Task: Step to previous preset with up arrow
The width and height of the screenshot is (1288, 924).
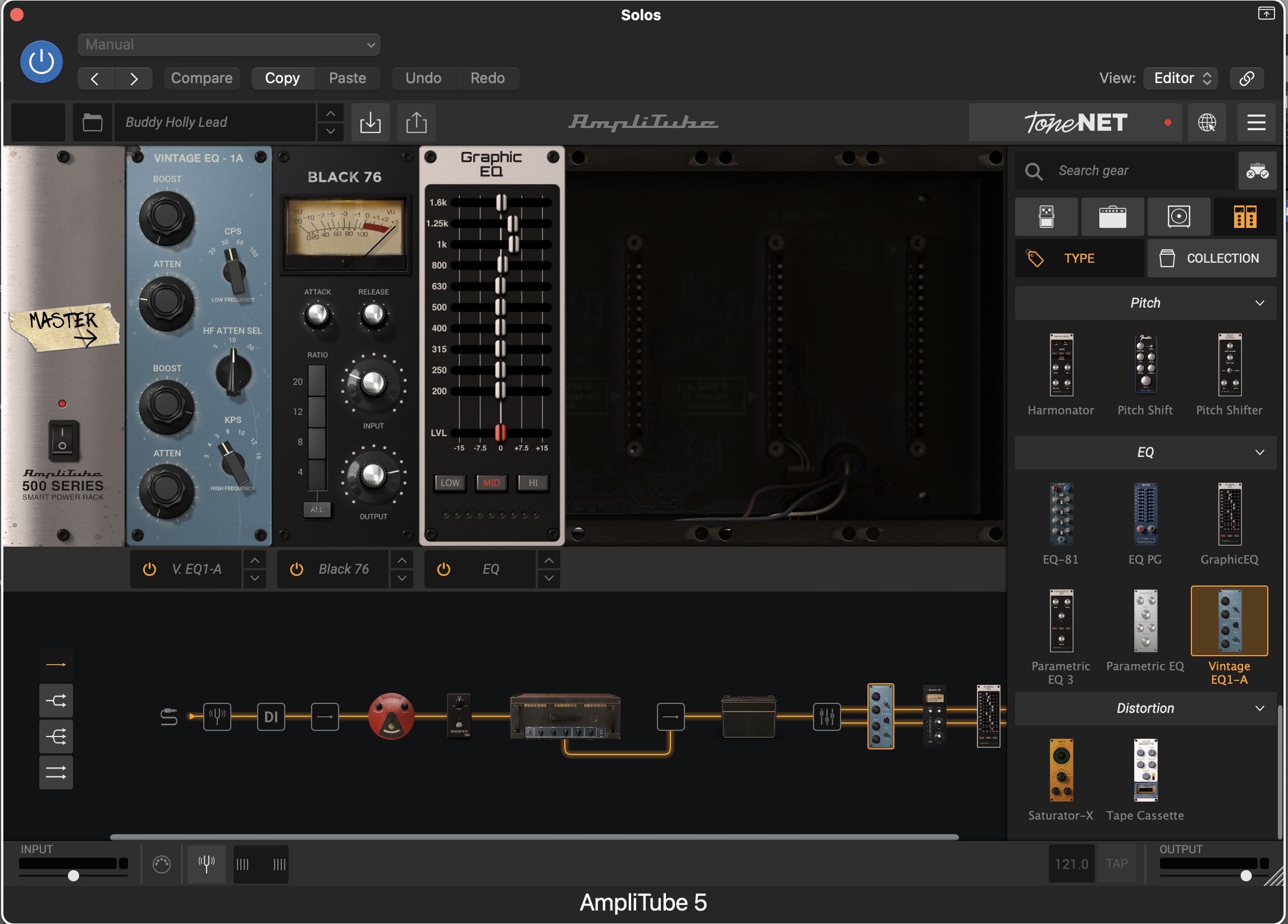Action: pos(331,113)
